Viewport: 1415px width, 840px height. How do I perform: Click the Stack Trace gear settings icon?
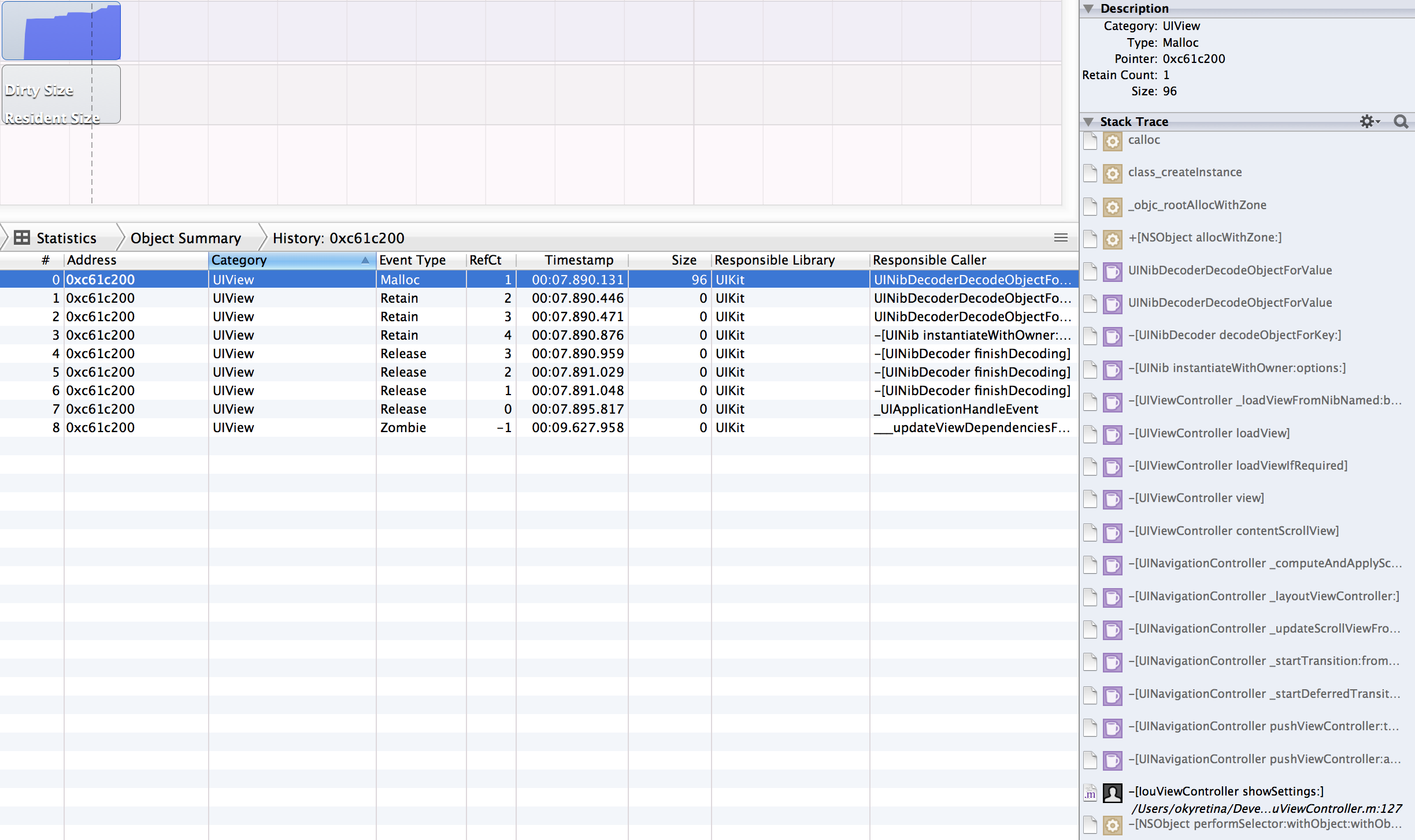coord(1368,121)
